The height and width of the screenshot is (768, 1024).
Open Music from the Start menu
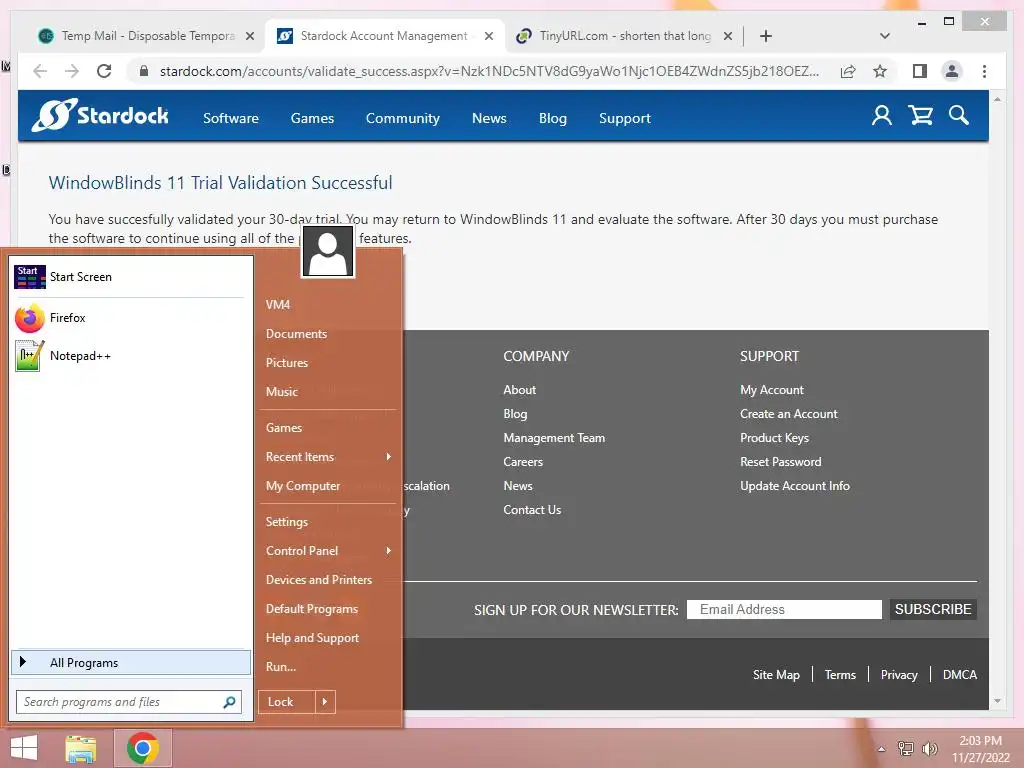[281, 392]
